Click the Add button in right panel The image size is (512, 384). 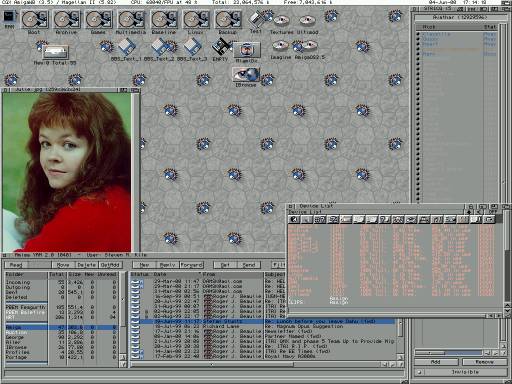[x=436, y=362]
